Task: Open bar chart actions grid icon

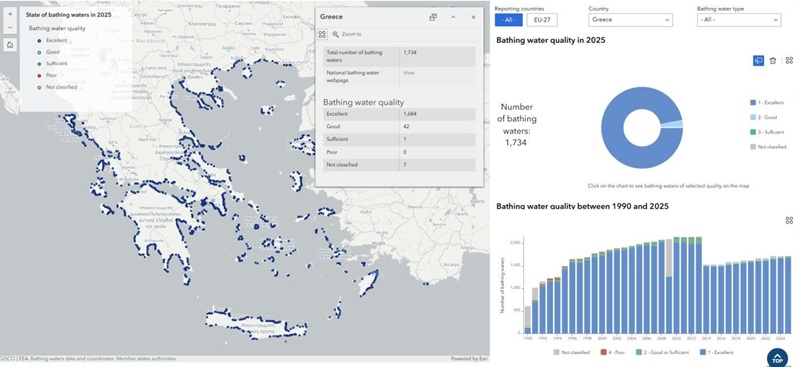Action: pyautogui.click(x=789, y=220)
